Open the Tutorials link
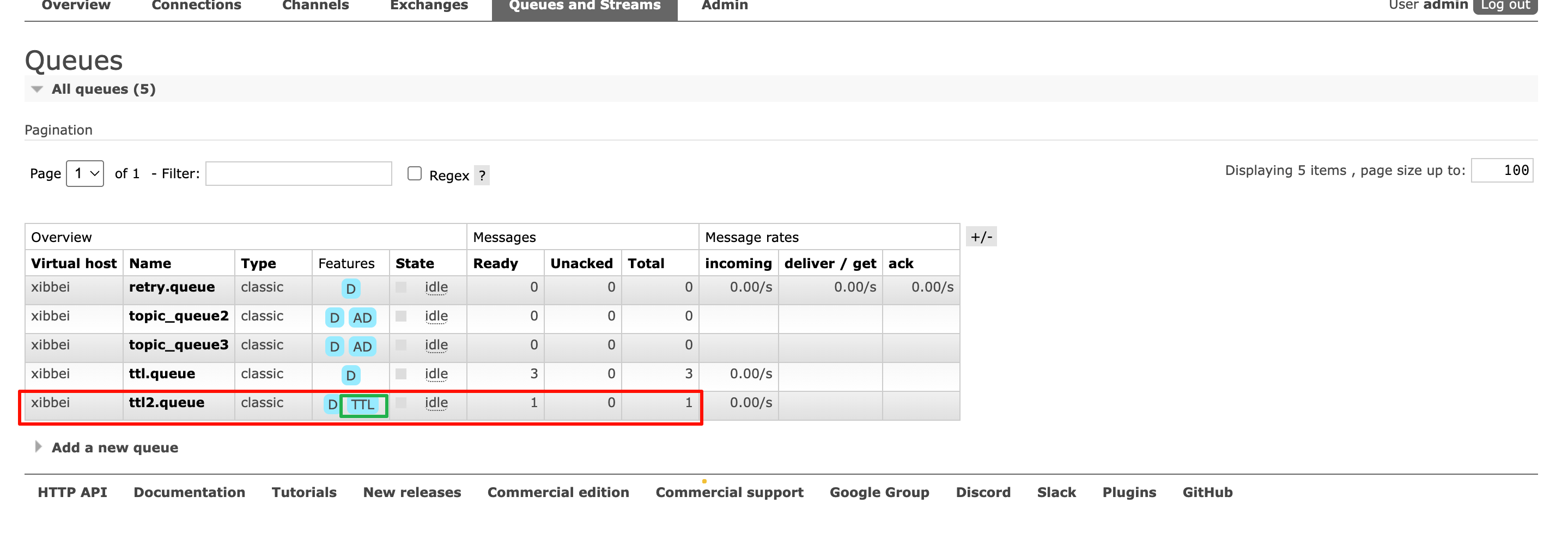Screen dimensions: 1568x557 [x=304, y=493]
